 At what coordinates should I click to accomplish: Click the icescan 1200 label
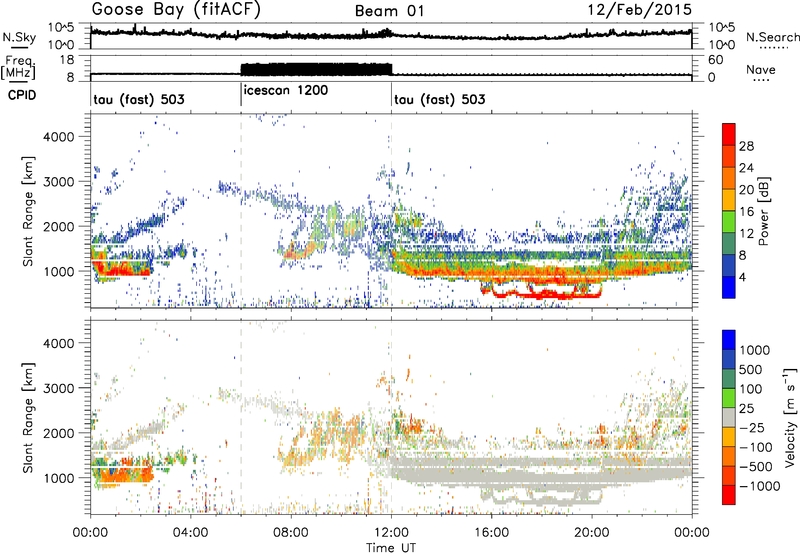click(286, 90)
